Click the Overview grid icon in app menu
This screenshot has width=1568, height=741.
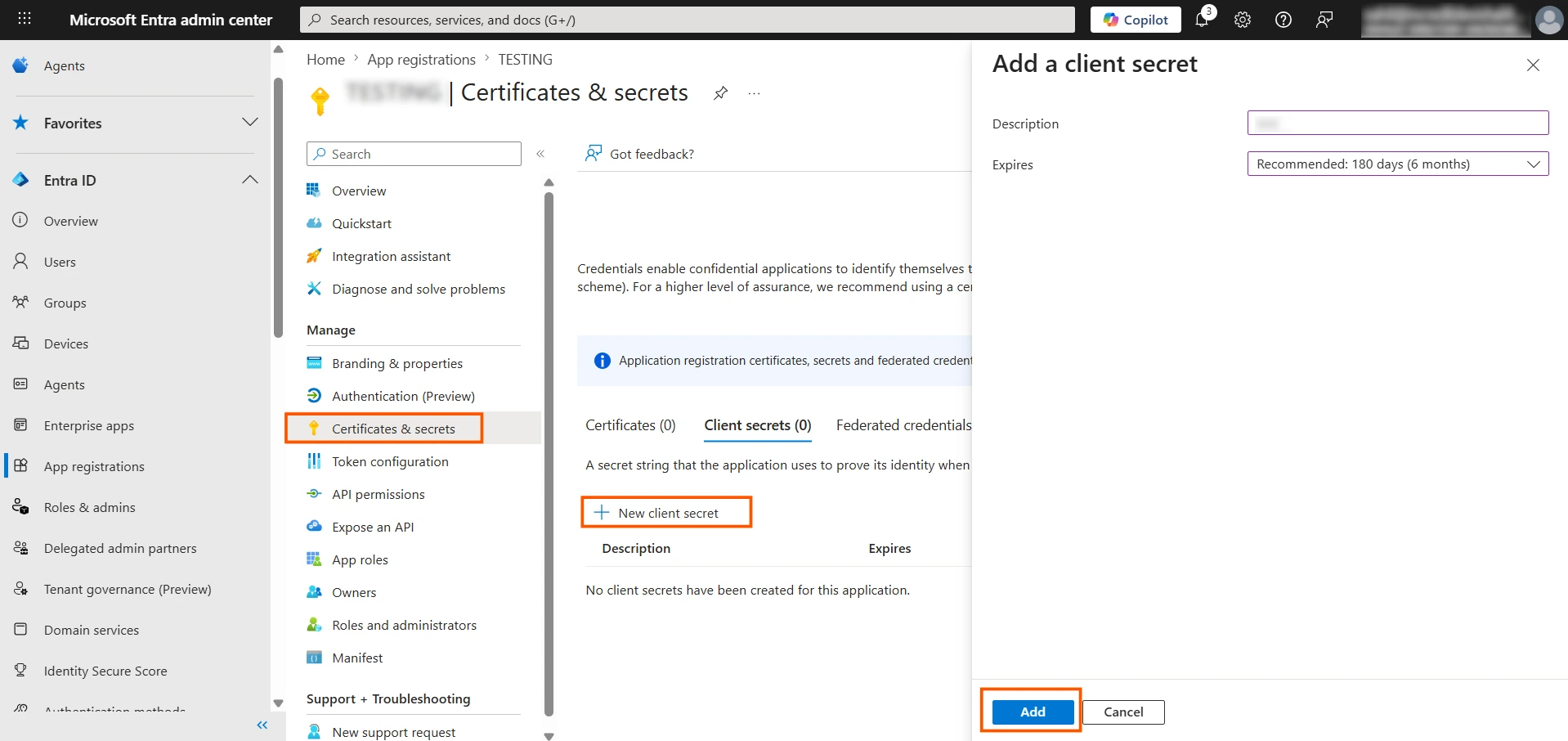314,190
